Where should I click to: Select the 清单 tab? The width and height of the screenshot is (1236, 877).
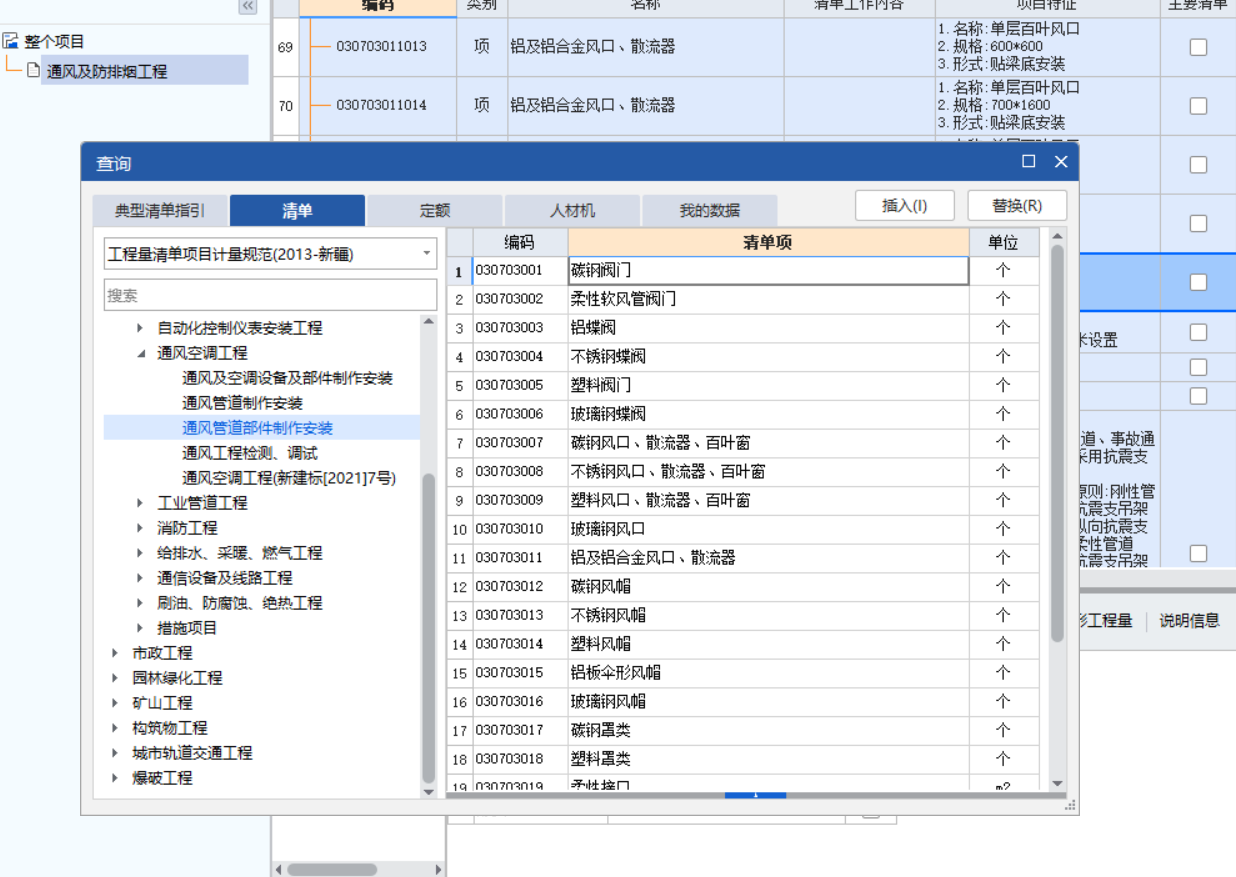point(297,210)
